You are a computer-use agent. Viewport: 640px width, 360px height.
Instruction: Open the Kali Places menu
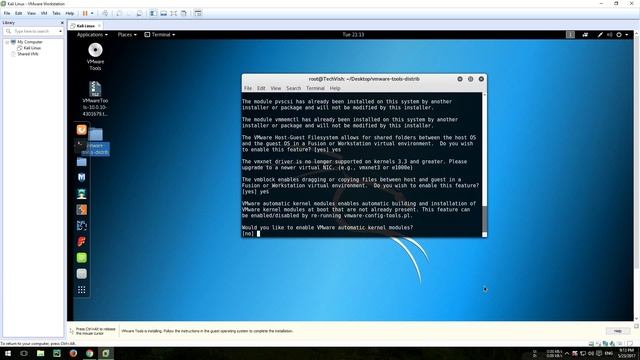pos(127,35)
